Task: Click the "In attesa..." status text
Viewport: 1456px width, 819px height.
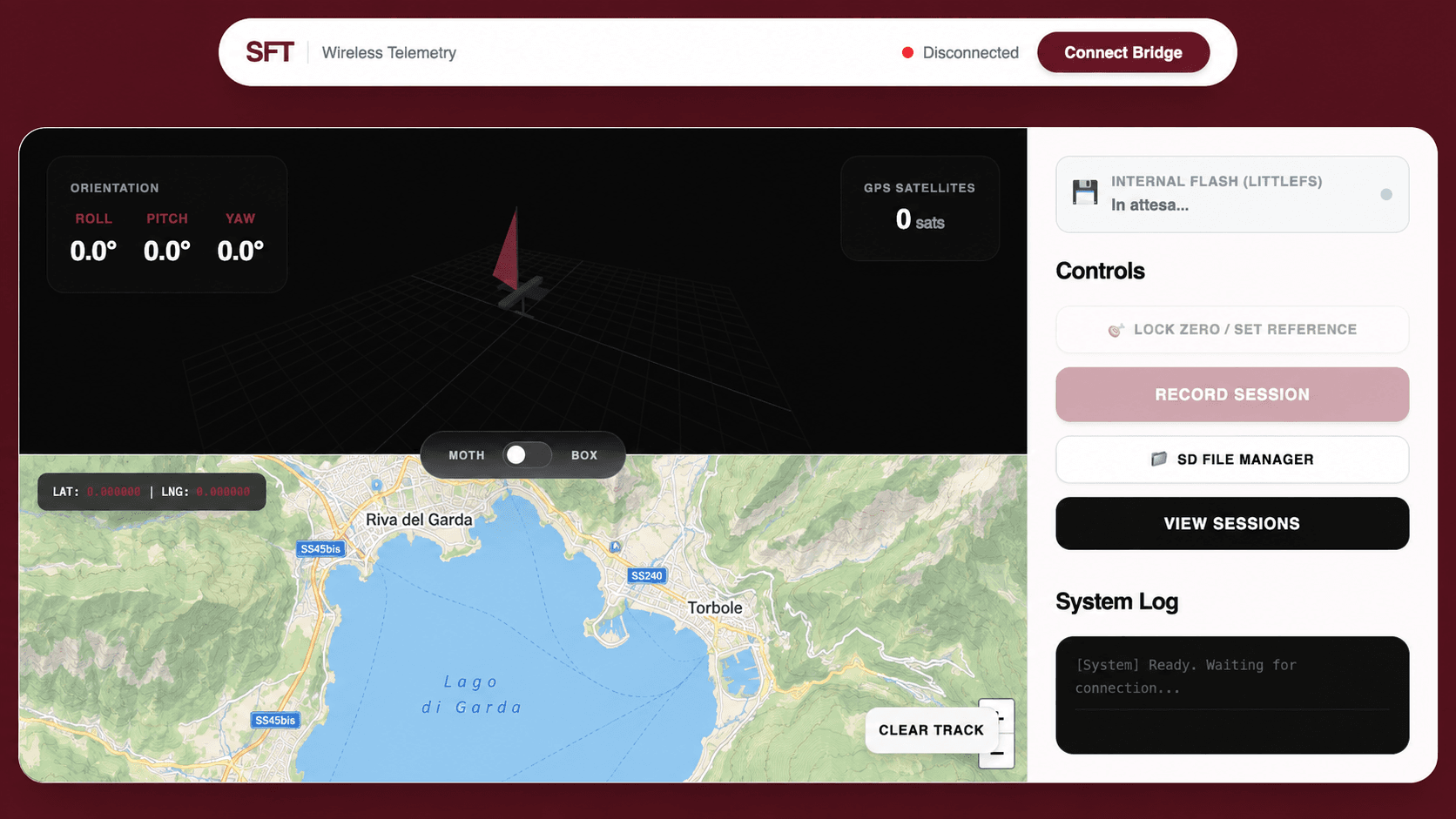Action: [x=1149, y=205]
